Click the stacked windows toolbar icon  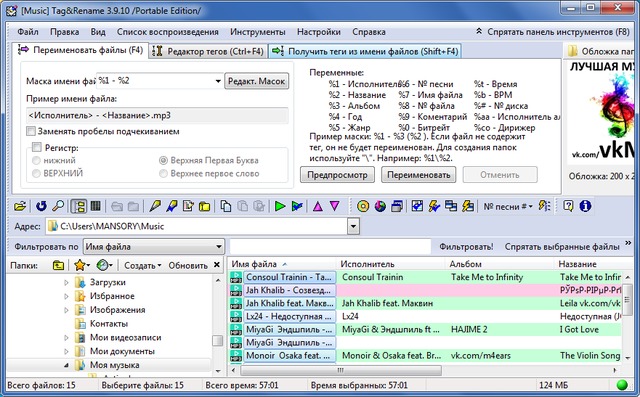click(397, 206)
